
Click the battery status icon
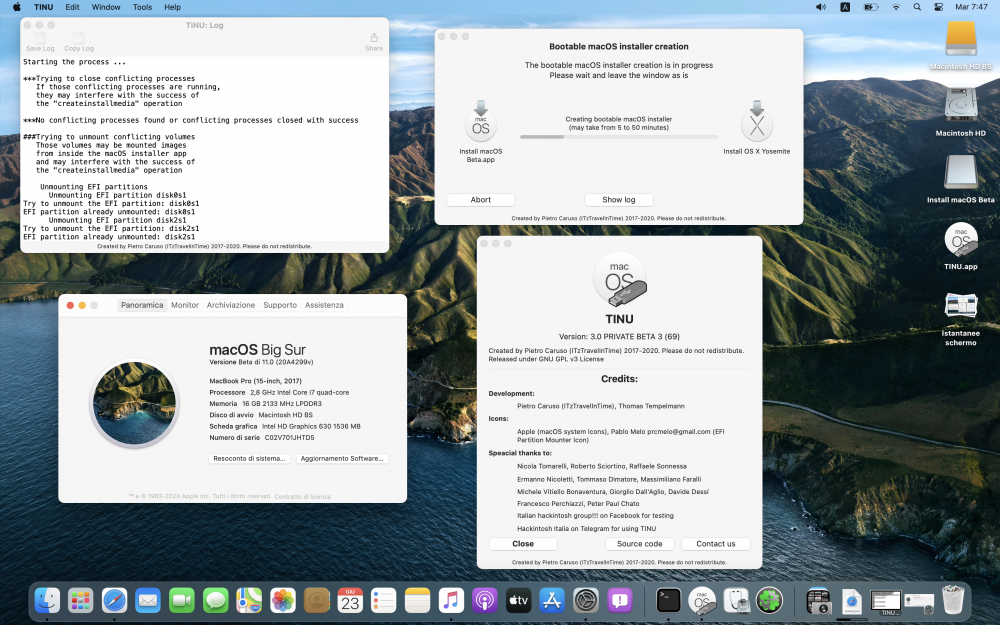[x=871, y=7]
